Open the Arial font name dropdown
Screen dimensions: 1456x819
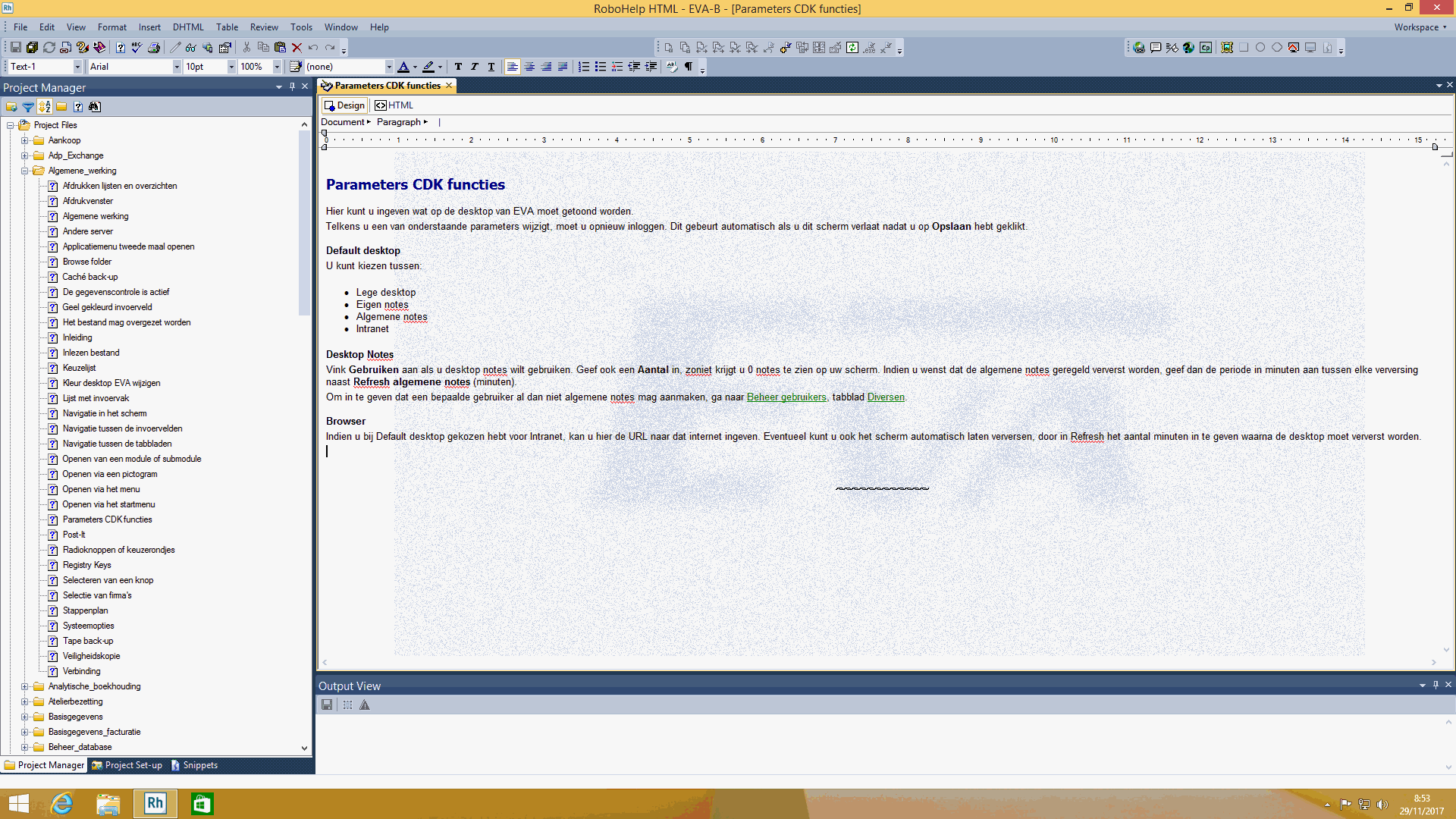[x=177, y=67]
